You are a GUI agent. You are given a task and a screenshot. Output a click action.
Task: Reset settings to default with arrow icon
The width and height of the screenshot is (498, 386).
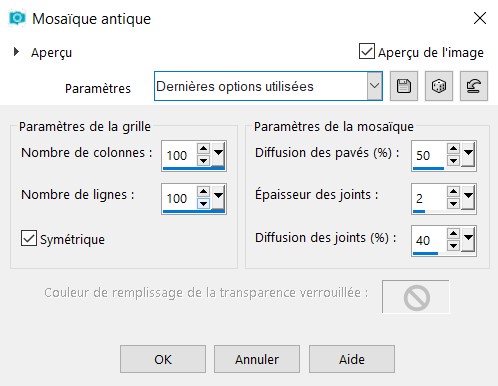click(x=474, y=86)
